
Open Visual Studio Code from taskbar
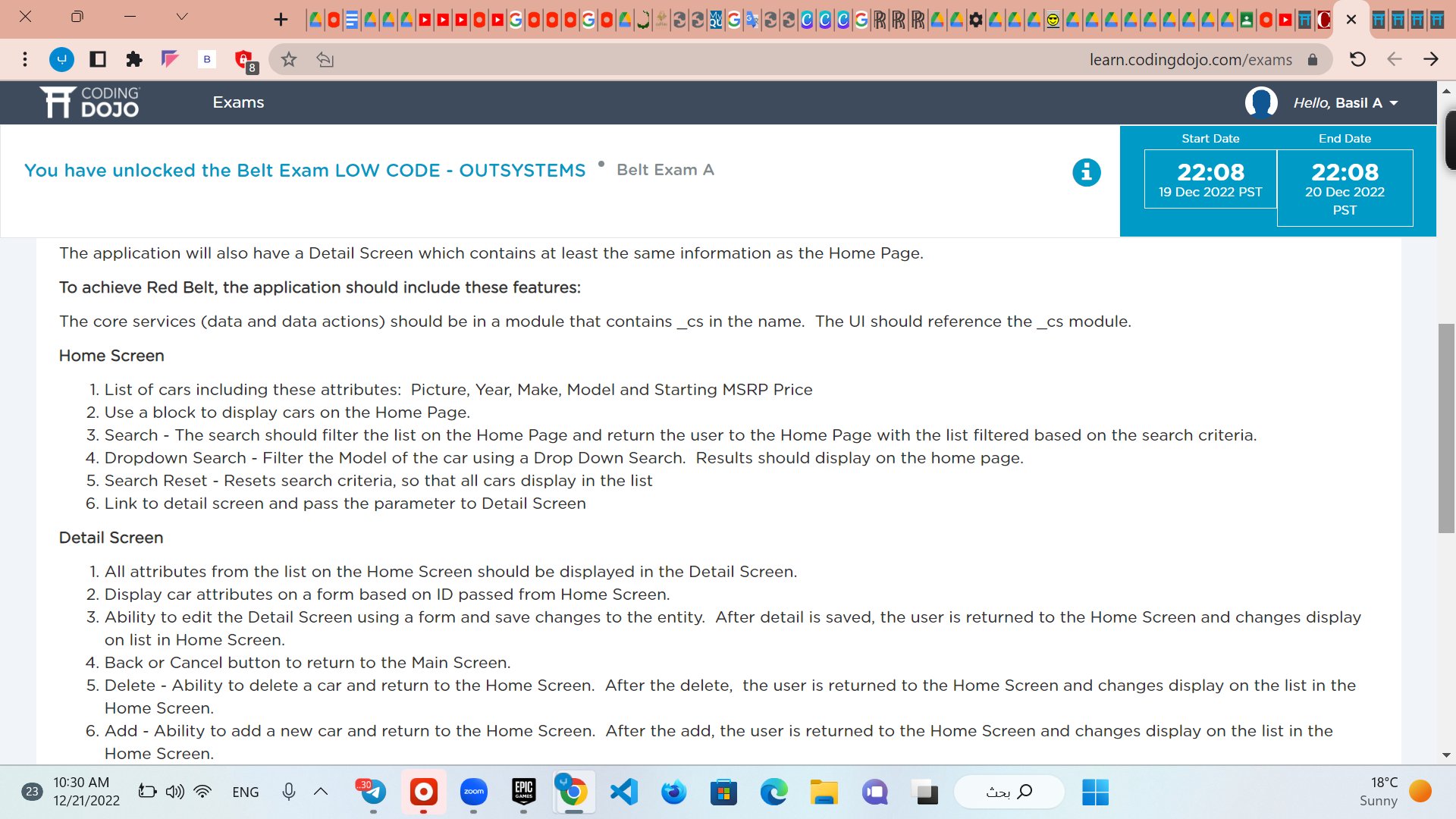tap(624, 792)
